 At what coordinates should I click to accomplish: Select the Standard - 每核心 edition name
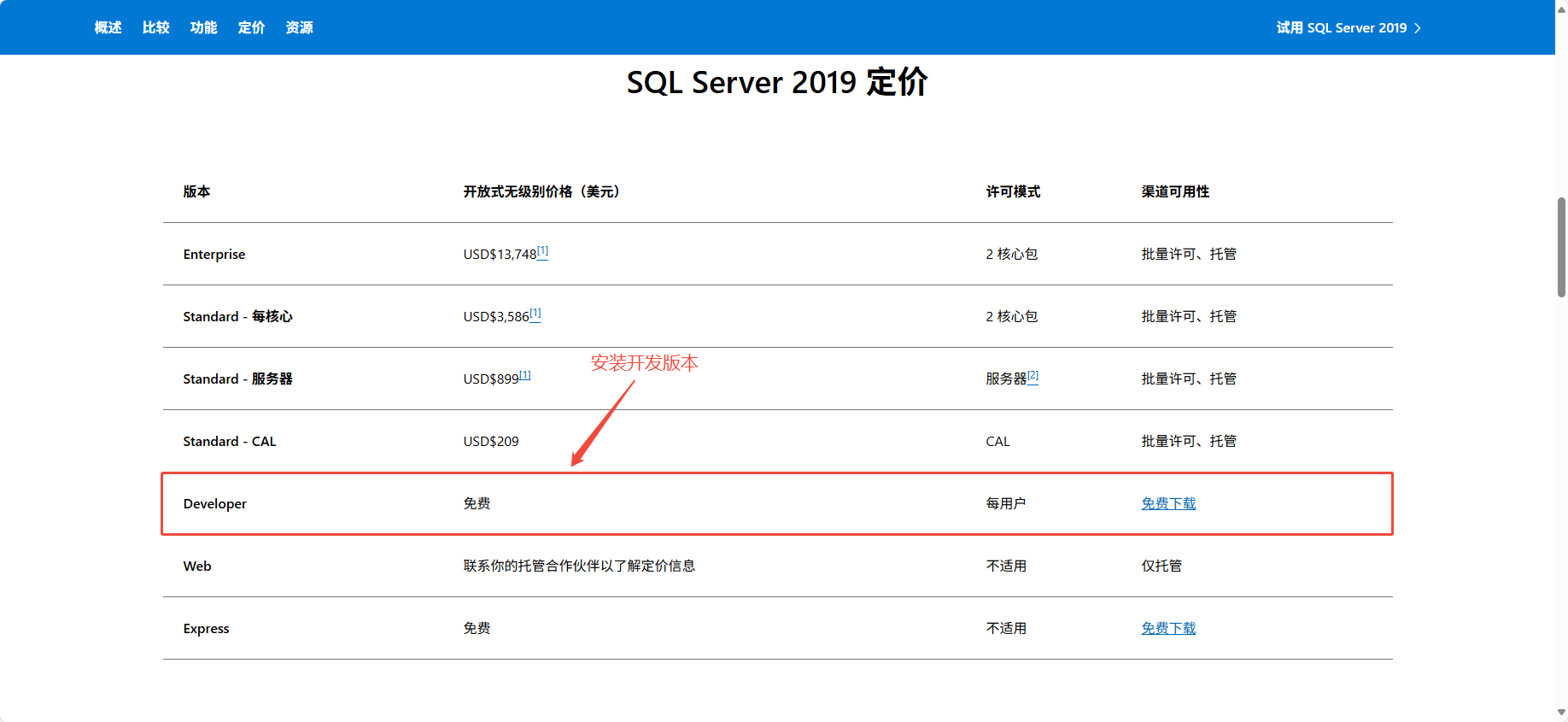[237, 316]
